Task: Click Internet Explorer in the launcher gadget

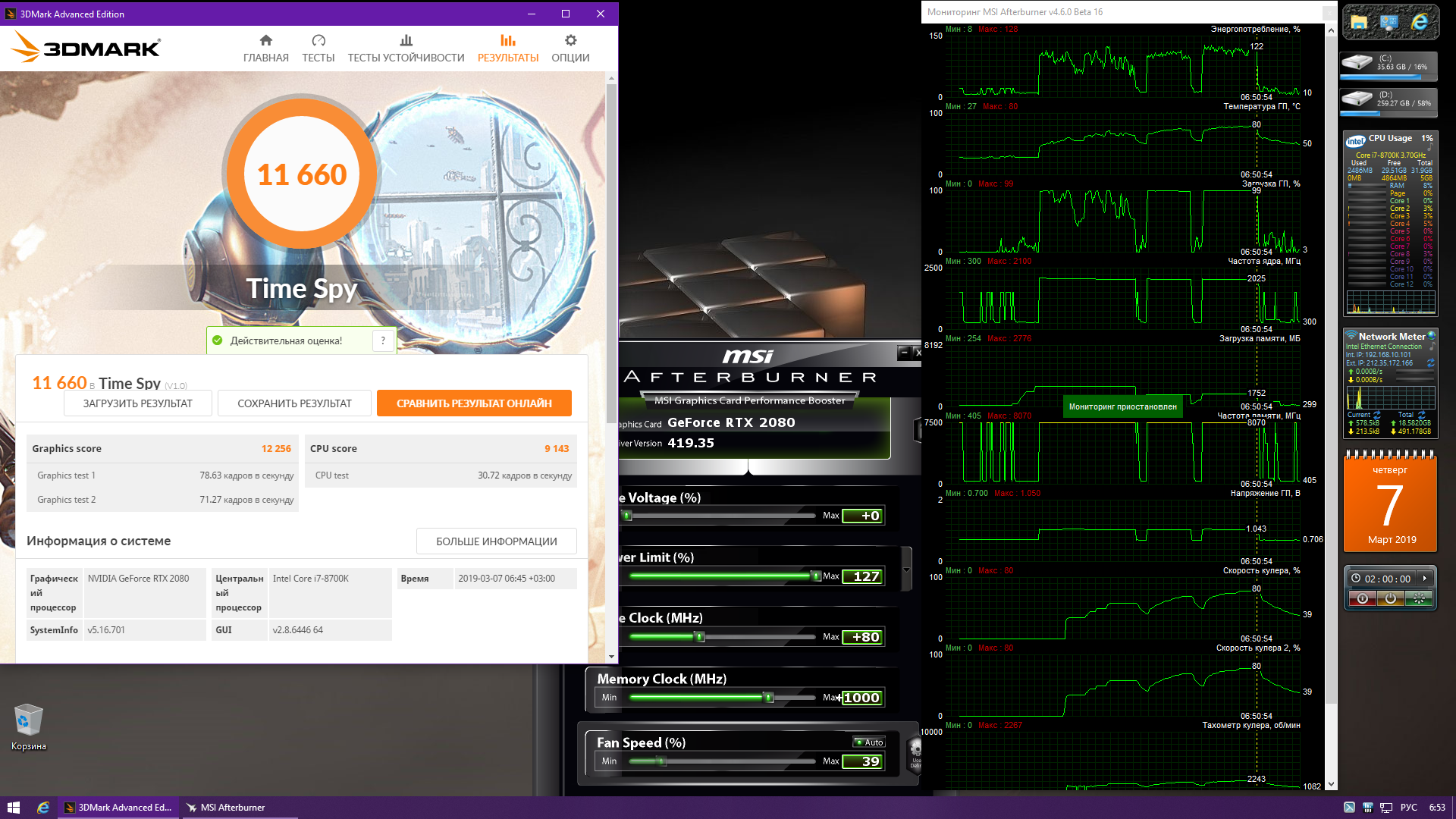Action: coord(1419,23)
